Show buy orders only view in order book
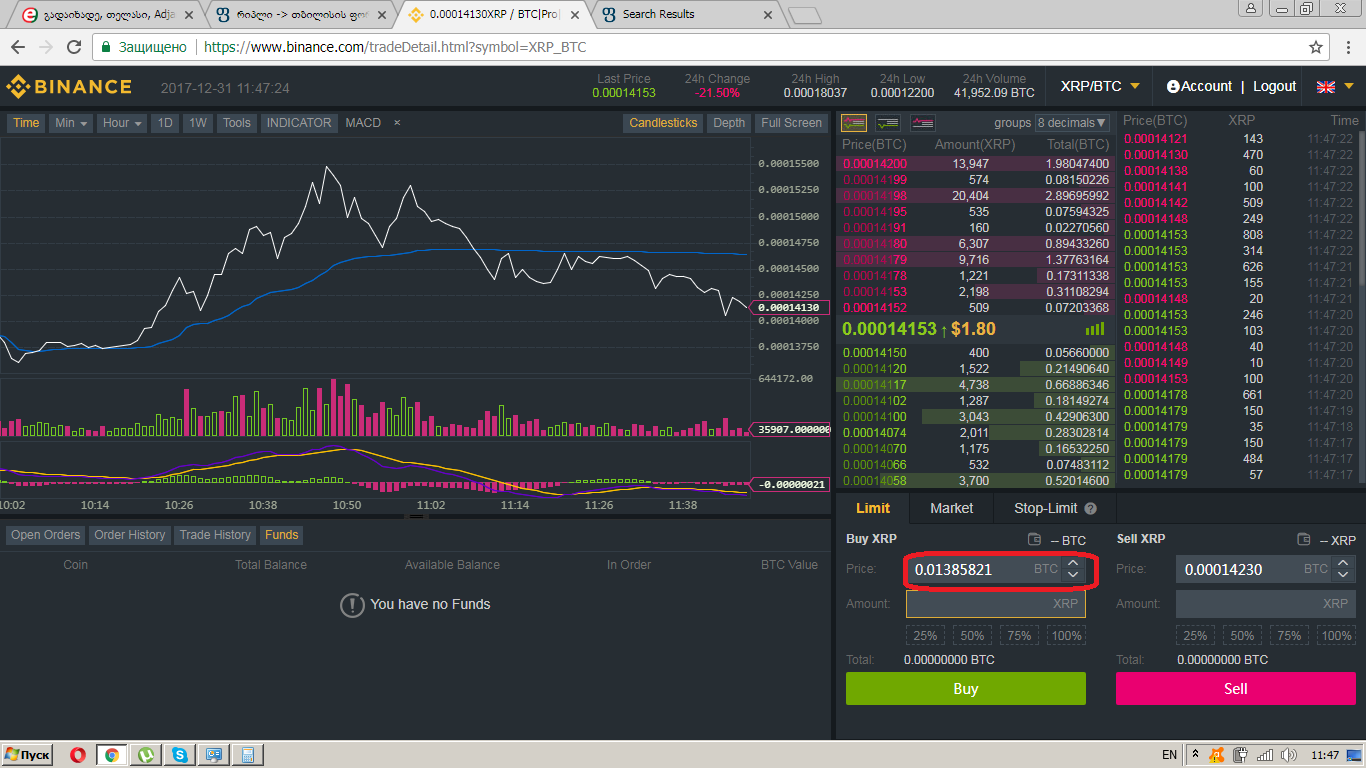The width and height of the screenshot is (1366, 768). tap(888, 123)
